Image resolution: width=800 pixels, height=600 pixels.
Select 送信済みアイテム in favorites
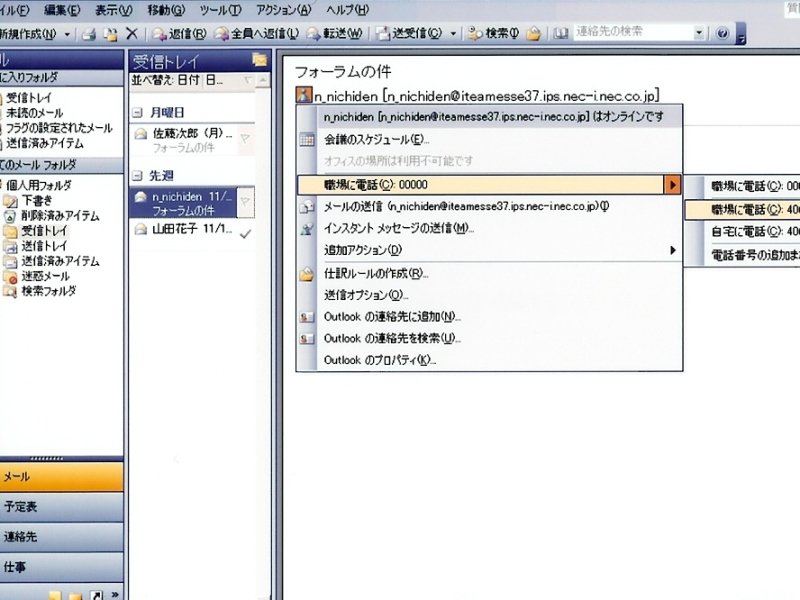coord(44,143)
